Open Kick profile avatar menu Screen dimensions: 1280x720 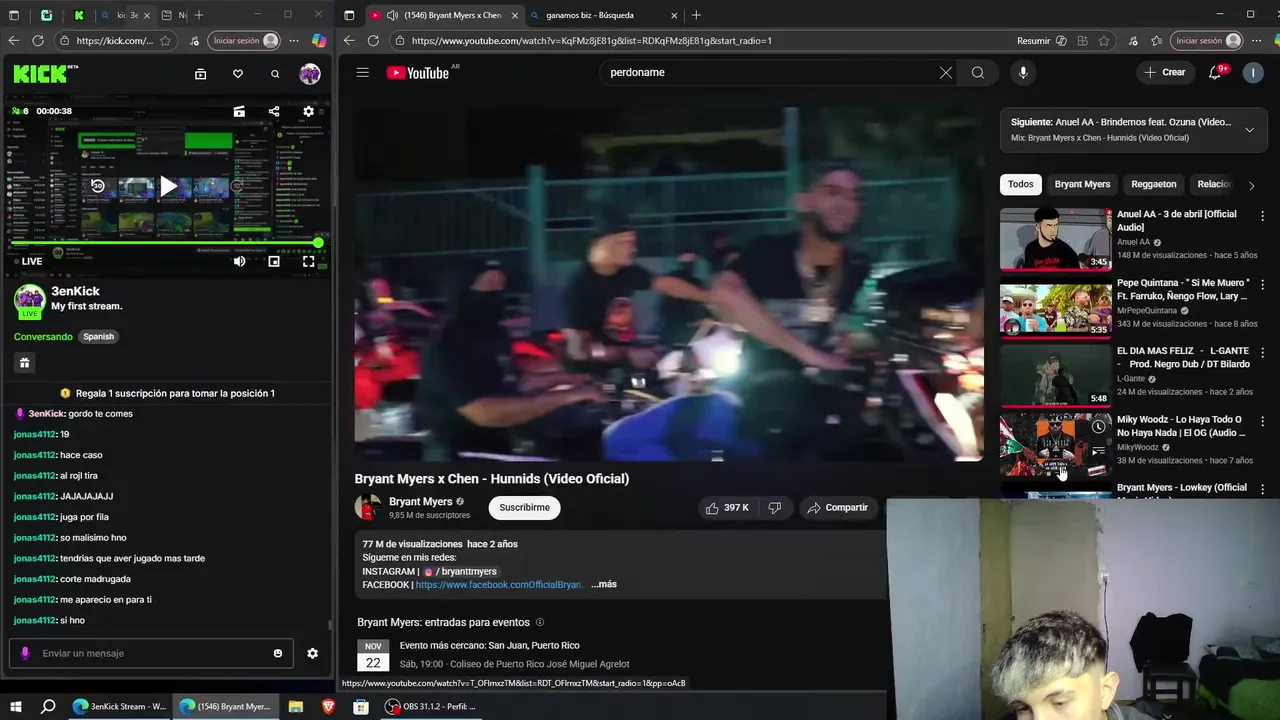tap(310, 74)
